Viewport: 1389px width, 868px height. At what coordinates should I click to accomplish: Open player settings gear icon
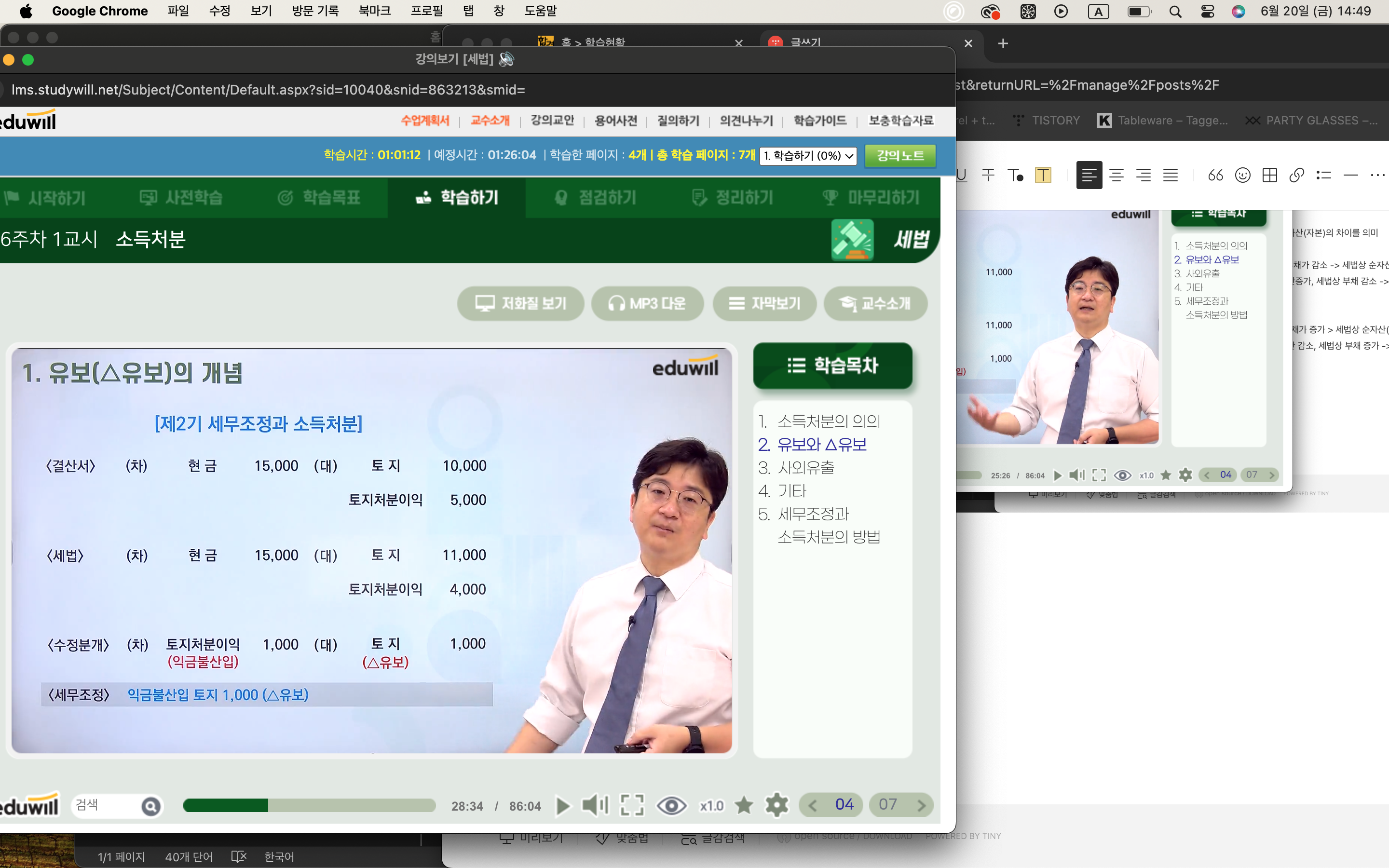776,805
